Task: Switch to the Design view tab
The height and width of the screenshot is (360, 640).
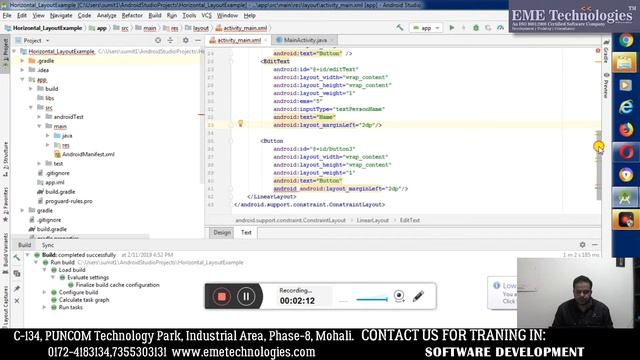Action: click(222, 233)
